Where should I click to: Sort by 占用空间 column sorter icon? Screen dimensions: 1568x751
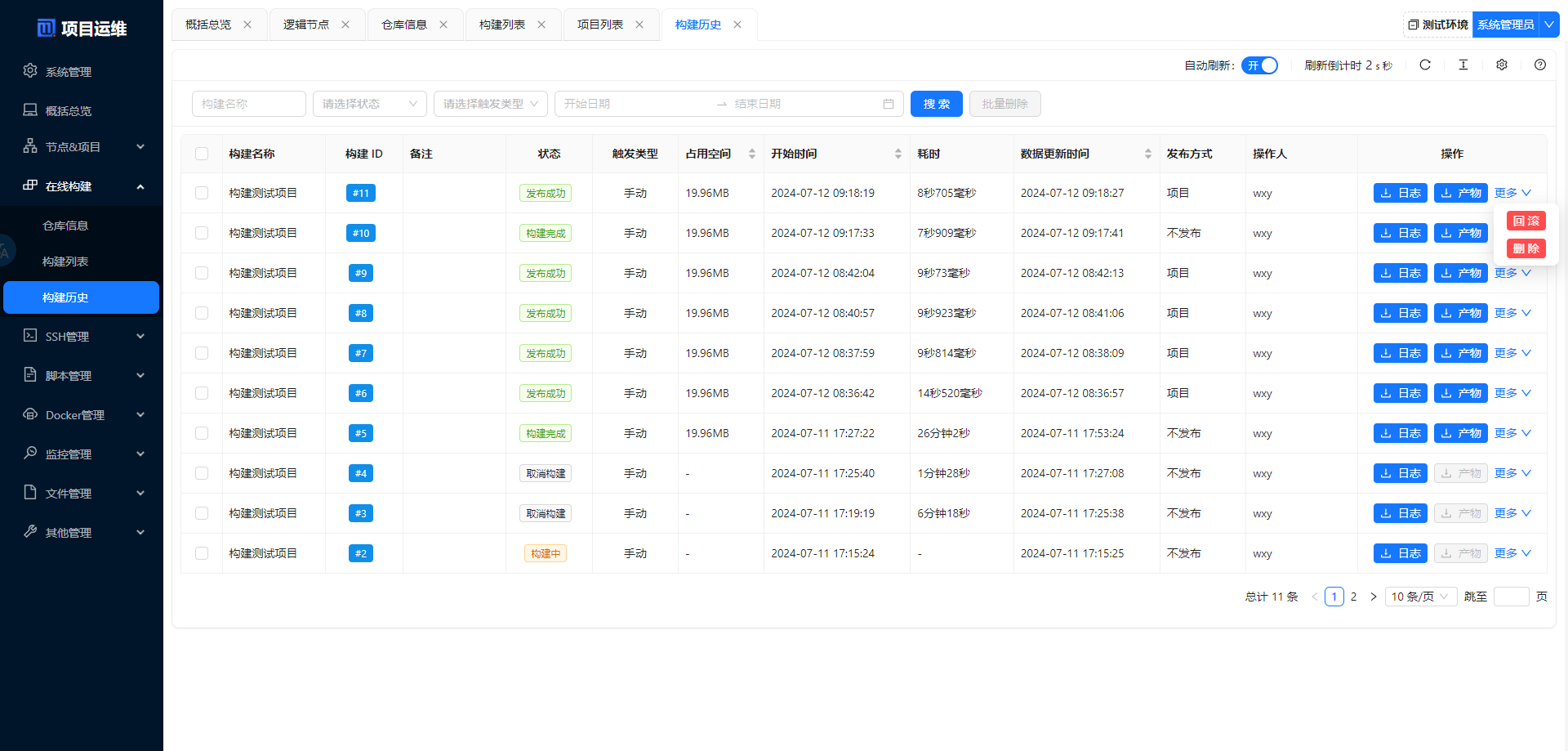point(752,154)
